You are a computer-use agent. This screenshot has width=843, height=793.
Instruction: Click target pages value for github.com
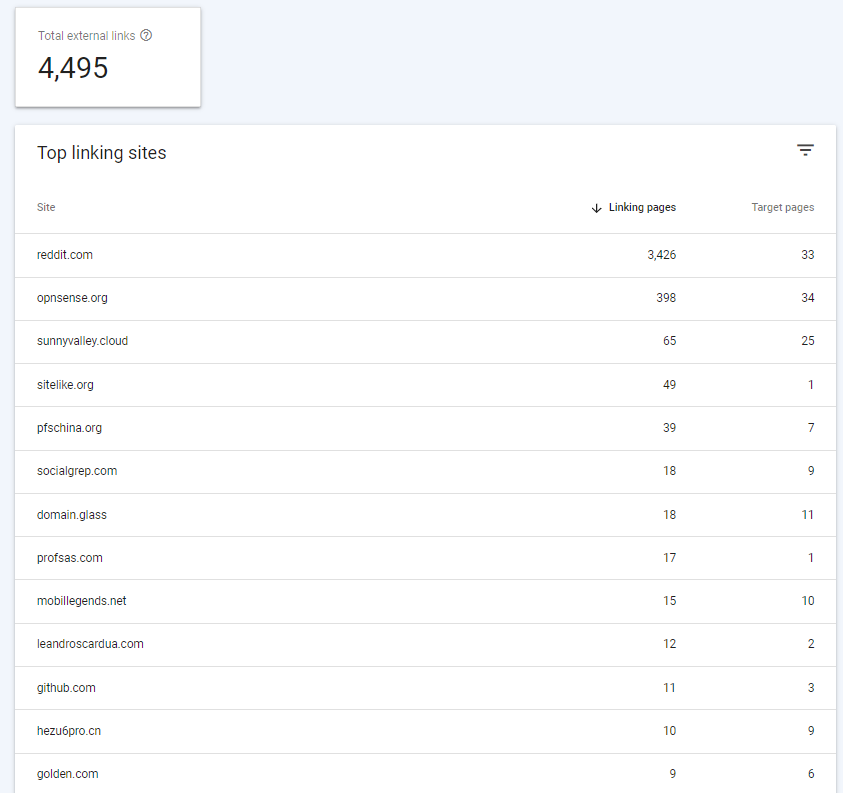[811, 688]
